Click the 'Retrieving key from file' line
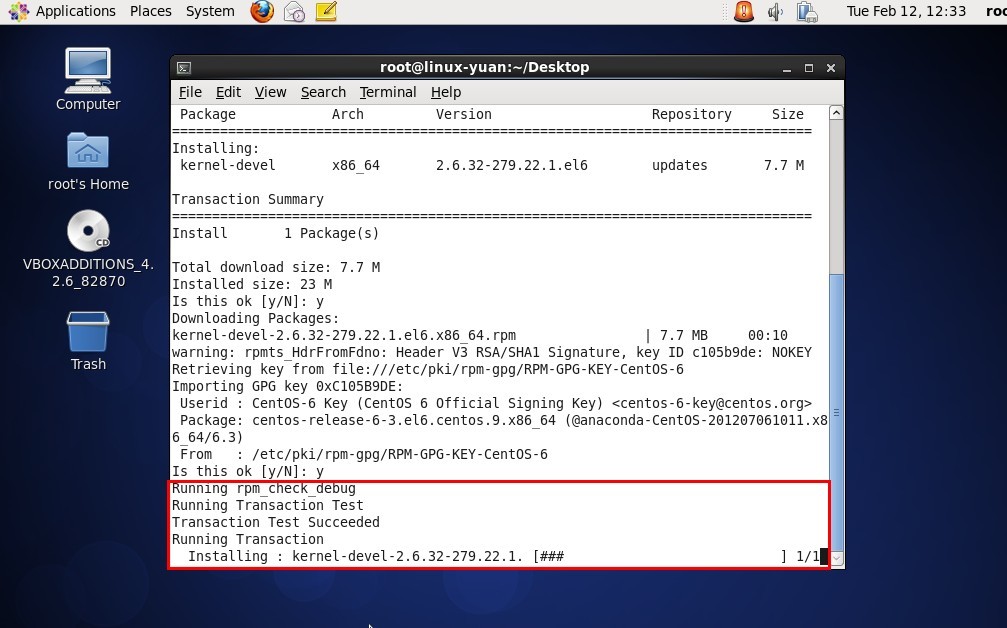This screenshot has height=628, width=1007. (428, 369)
